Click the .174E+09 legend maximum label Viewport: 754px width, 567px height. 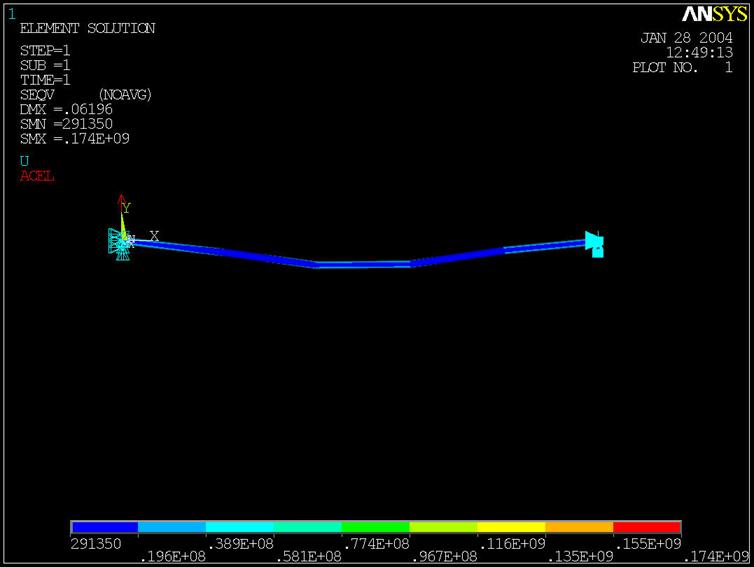(716, 557)
